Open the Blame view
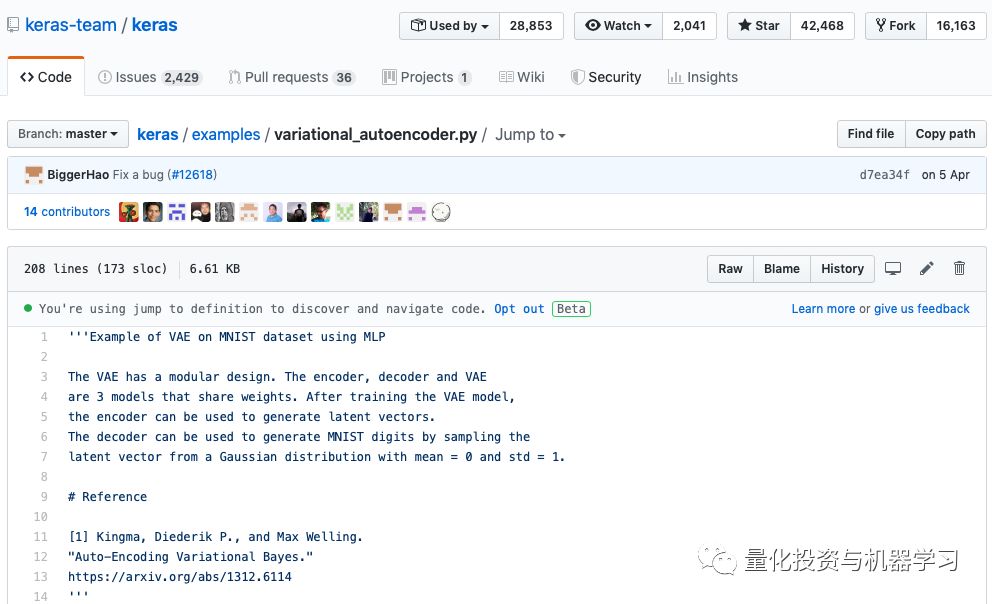The width and height of the screenshot is (992, 604). pyautogui.click(x=781, y=269)
